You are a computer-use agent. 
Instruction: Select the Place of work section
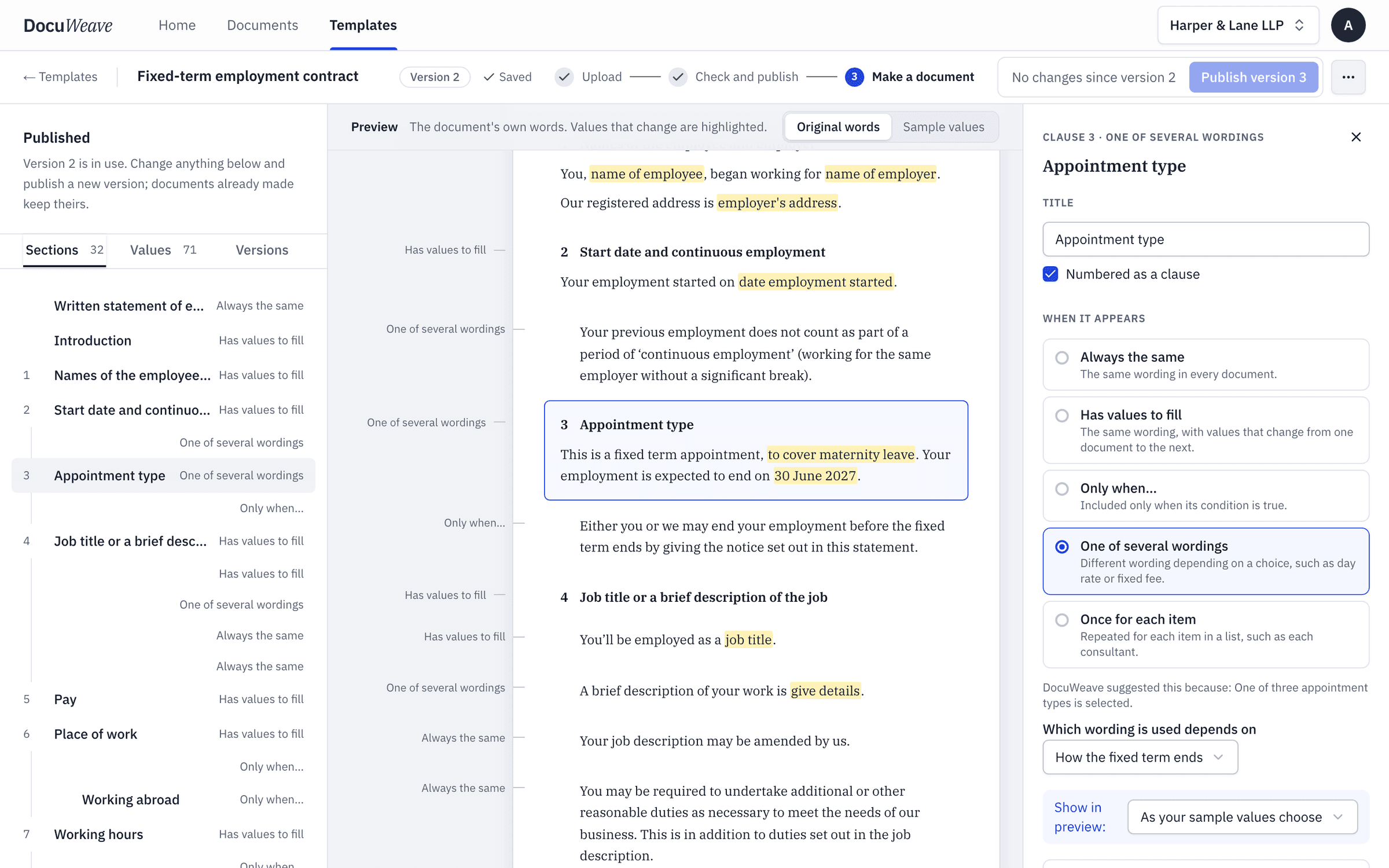point(163,734)
